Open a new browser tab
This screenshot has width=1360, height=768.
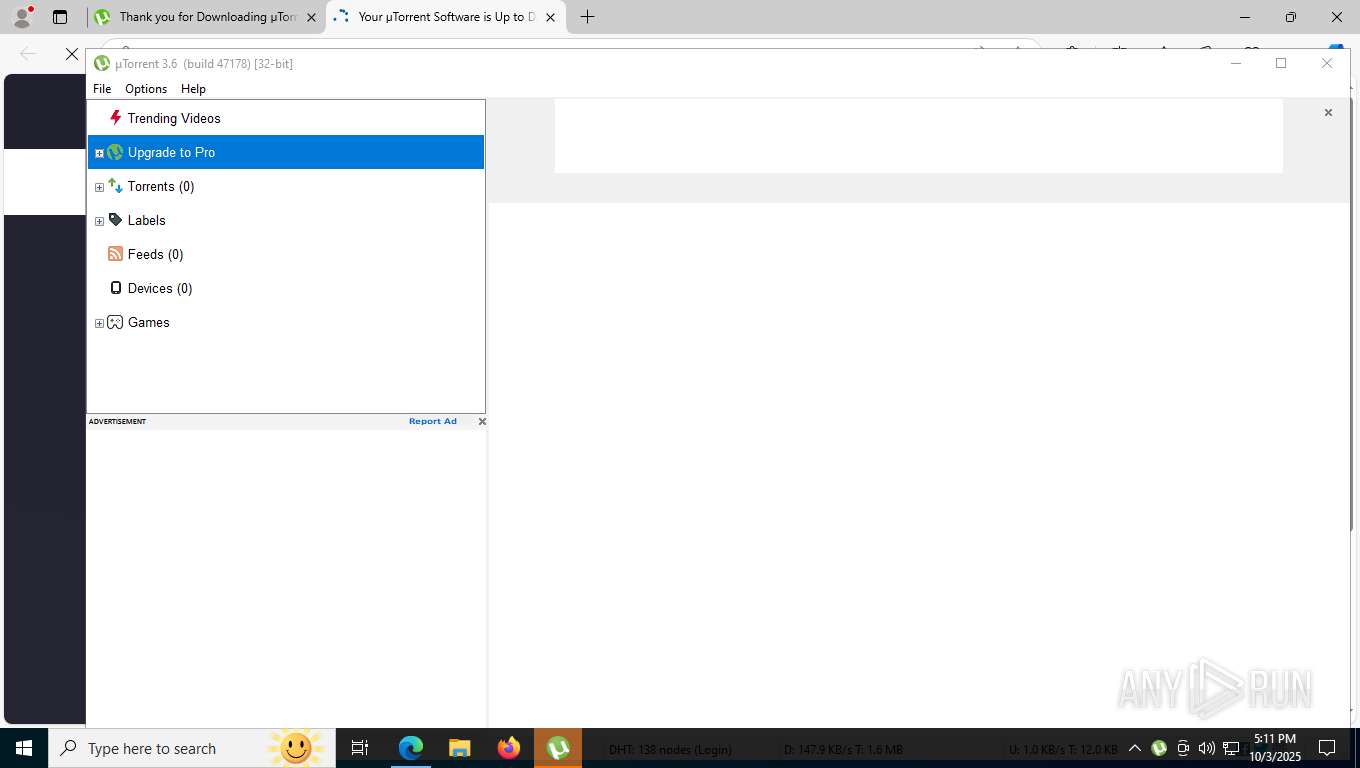(587, 17)
